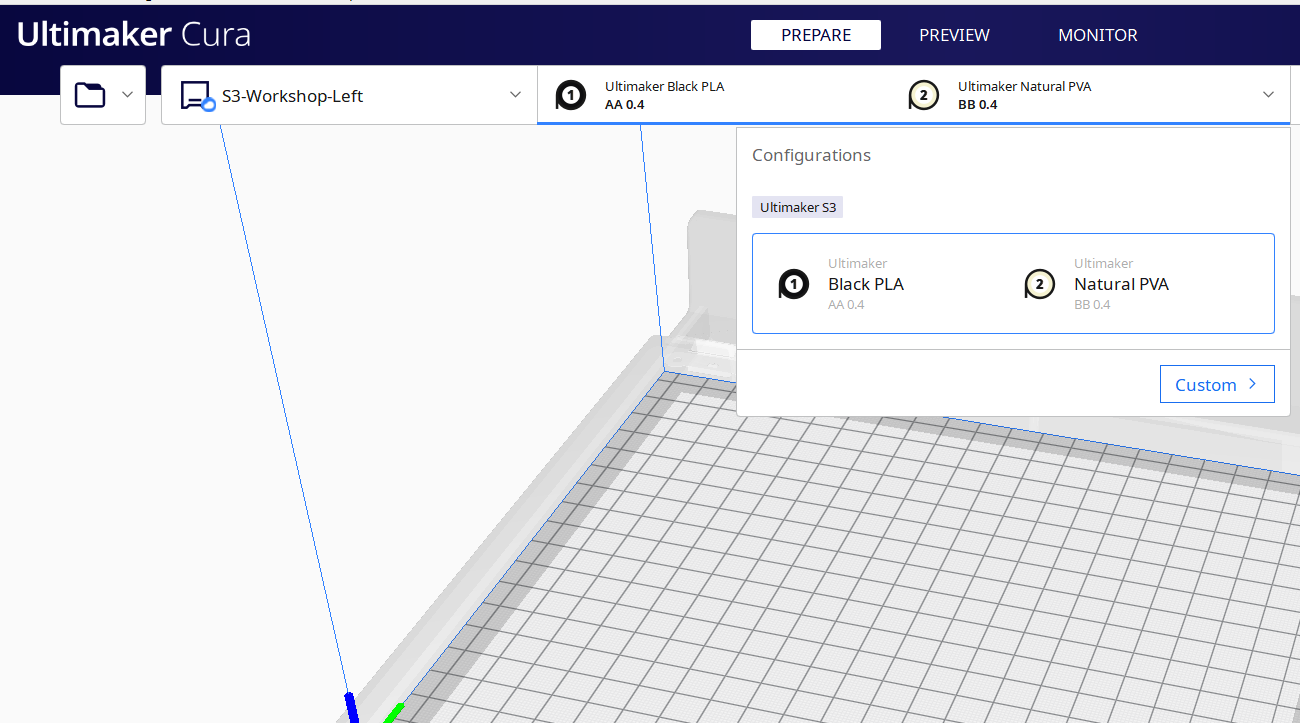
Task: Select the Black PLA and Natural PVA configuration preset
Action: click(1013, 283)
